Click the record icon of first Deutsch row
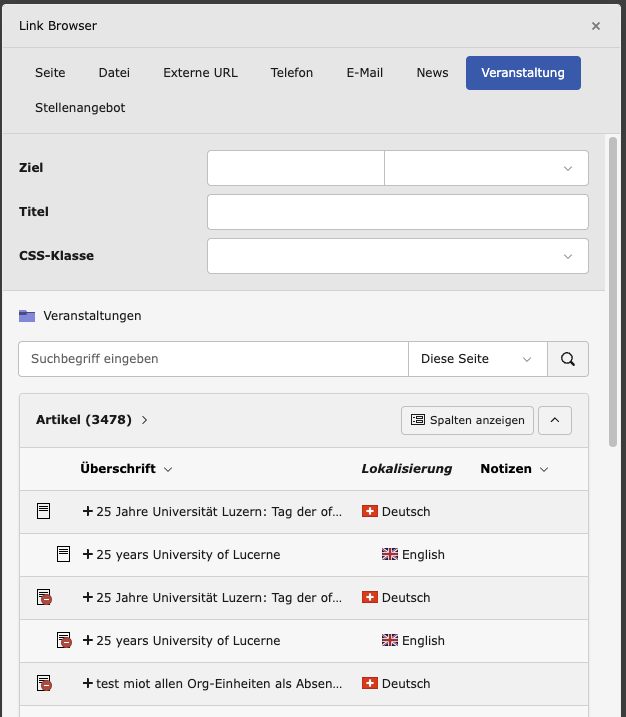The height and width of the screenshot is (717, 626). [43, 511]
